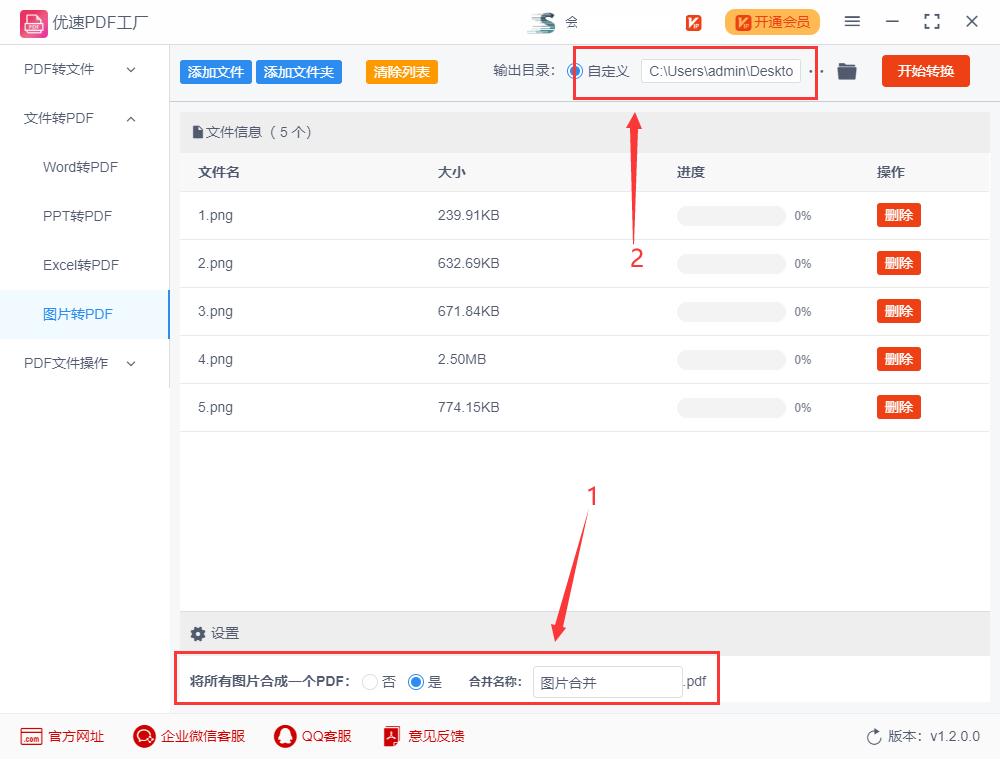Click the 设置 gear icon in settings bar
Viewport: 1000px width, 760px height.
pos(198,633)
